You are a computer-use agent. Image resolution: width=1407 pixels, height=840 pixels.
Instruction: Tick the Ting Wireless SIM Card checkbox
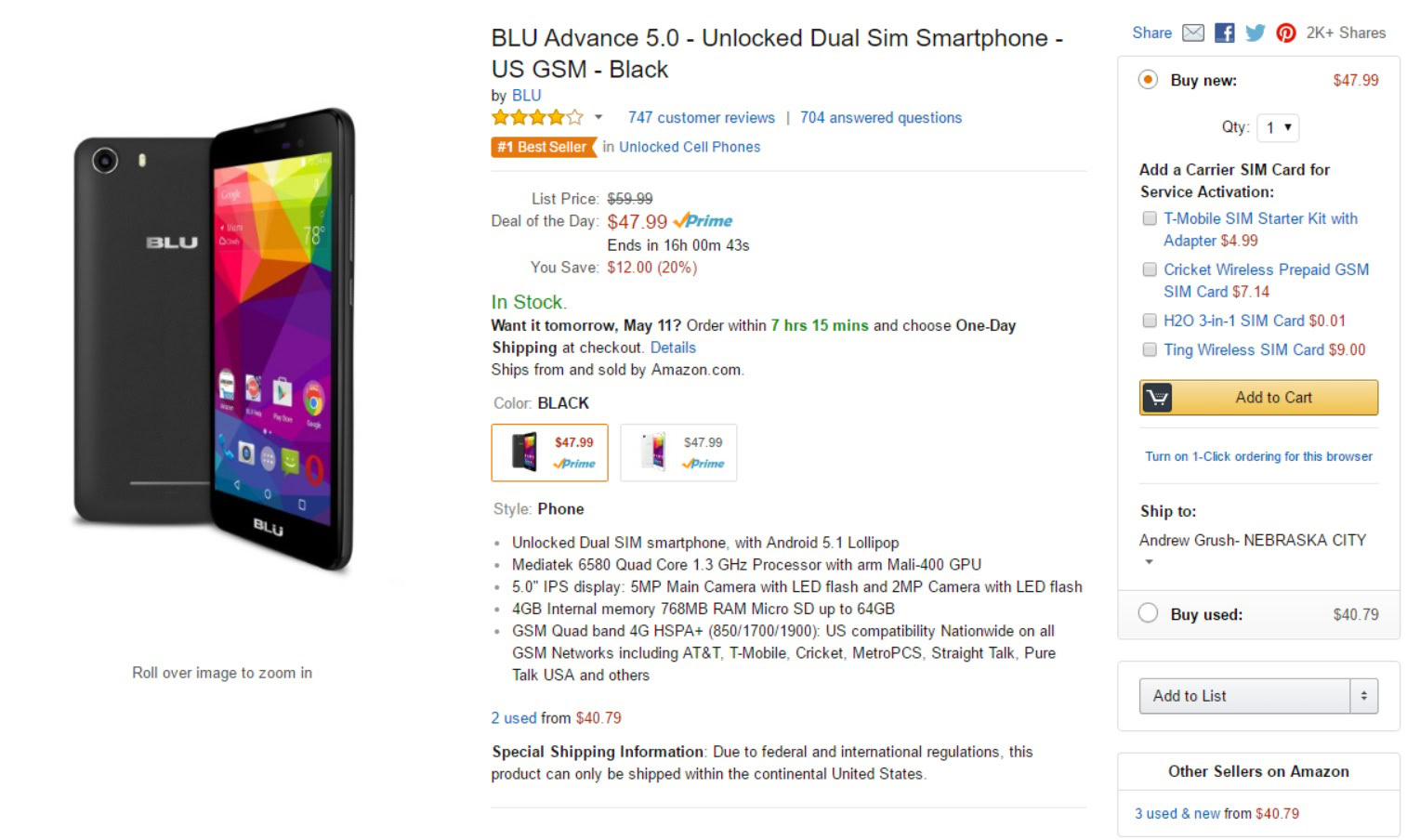click(x=1150, y=349)
